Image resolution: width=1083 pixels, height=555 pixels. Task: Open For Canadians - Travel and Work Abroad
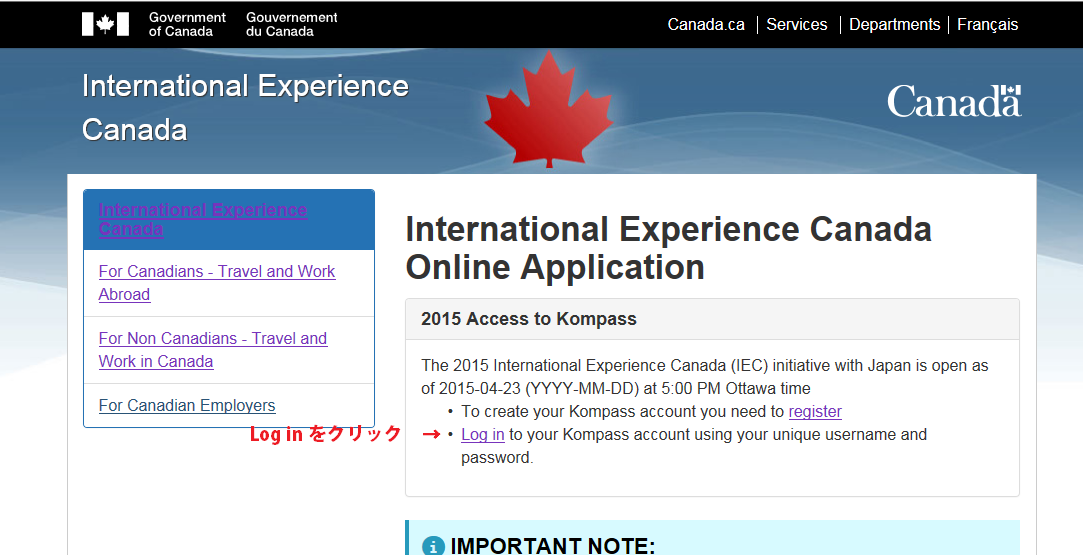point(217,283)
